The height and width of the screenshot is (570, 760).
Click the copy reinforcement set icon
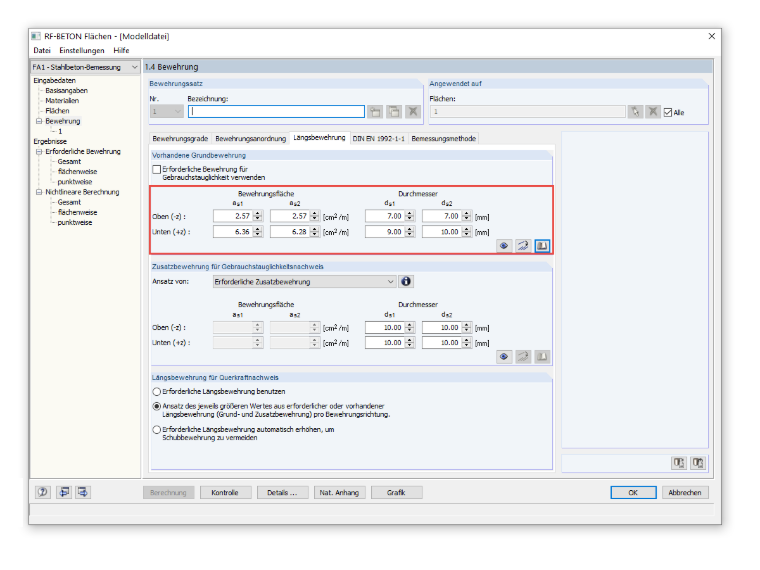[394, 112]
